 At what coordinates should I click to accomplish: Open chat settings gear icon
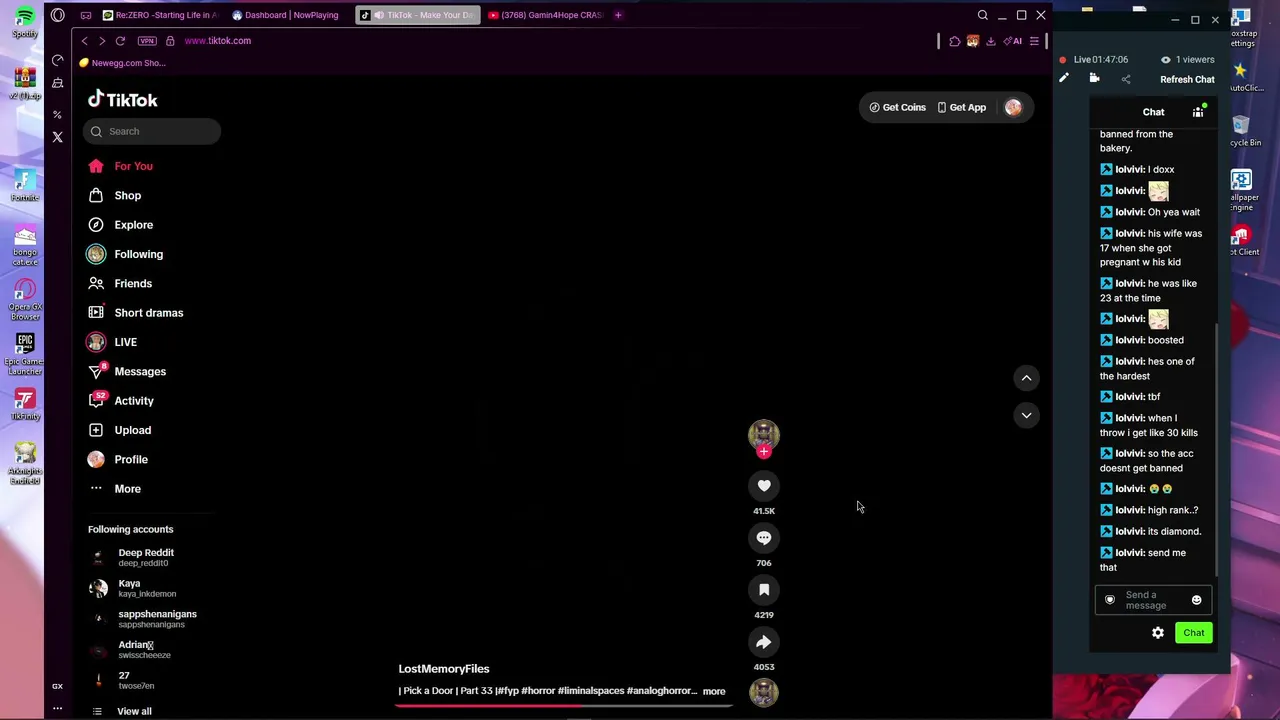click(x=1158, y=633)
